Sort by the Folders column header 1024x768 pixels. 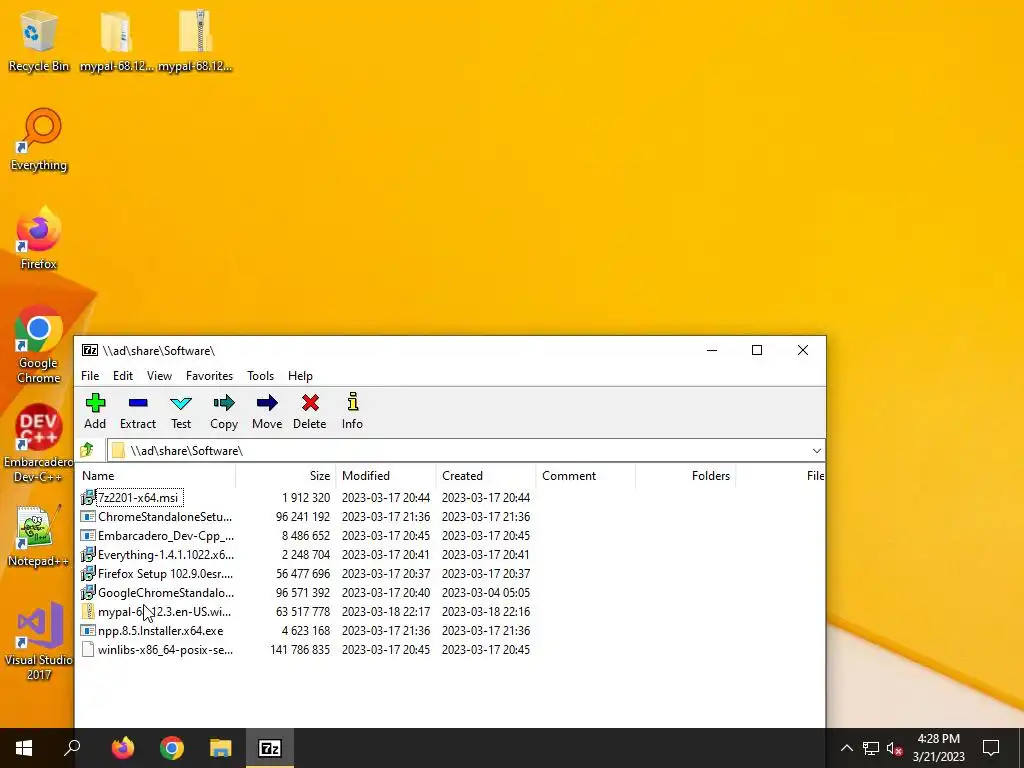pyautogui.click(x=686, y=475)
